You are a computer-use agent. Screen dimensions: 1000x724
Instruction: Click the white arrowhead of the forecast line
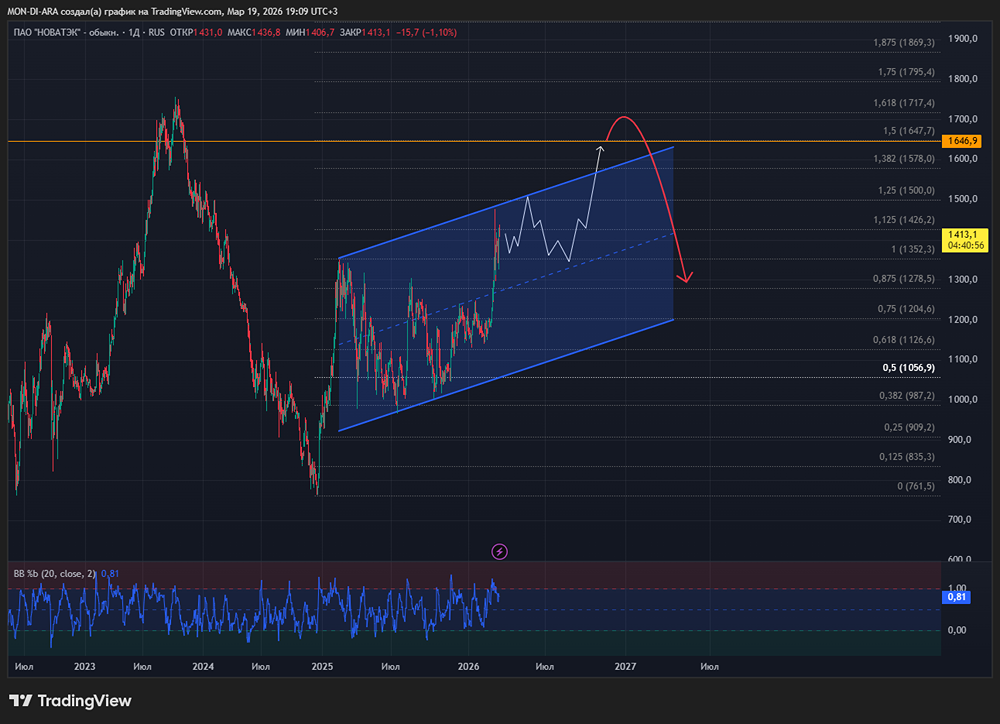[x=600, y=150]
